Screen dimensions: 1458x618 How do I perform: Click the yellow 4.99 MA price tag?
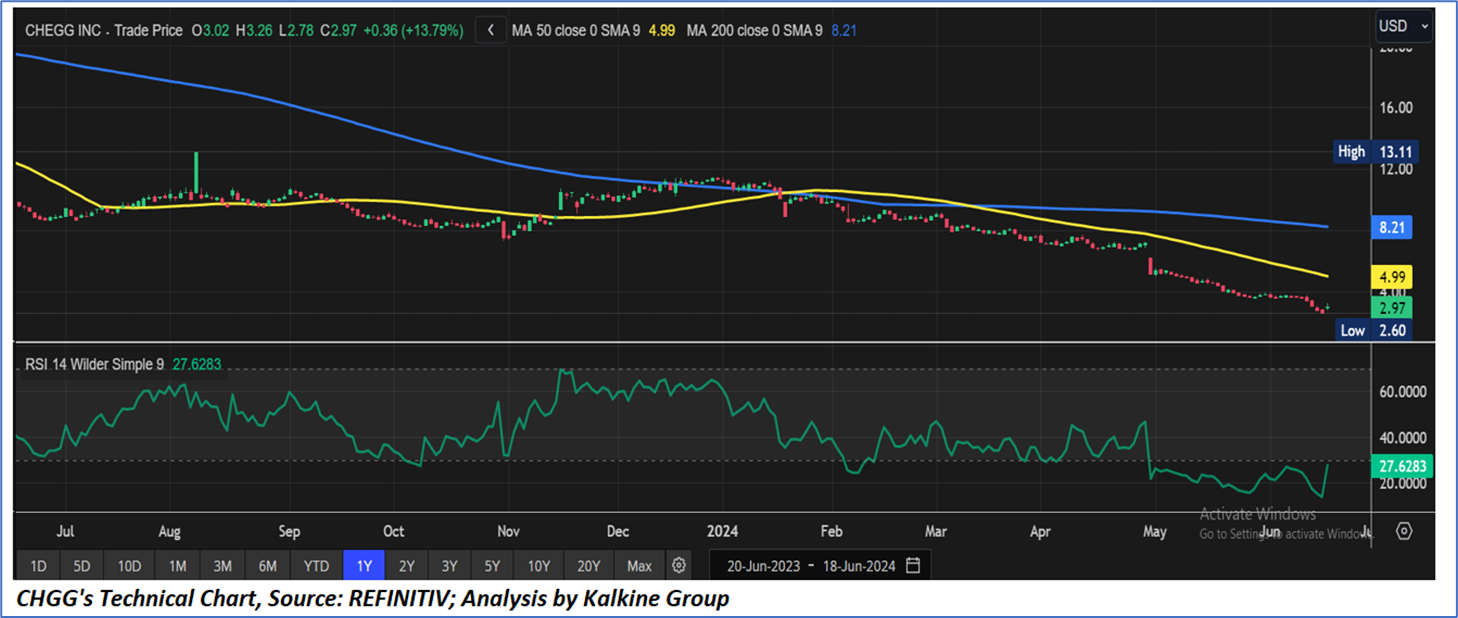1390,276
